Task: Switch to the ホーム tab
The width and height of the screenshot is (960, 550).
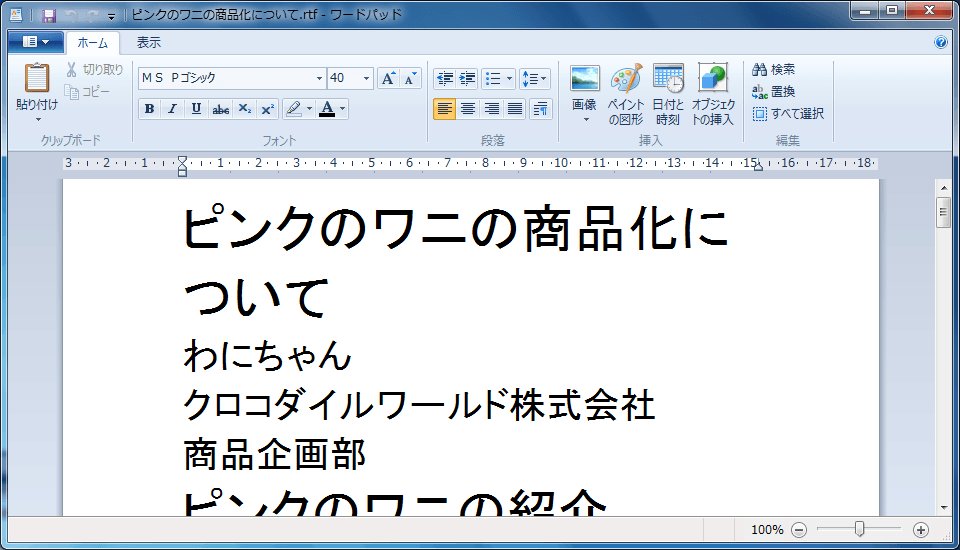Action: tap(92, 43)
